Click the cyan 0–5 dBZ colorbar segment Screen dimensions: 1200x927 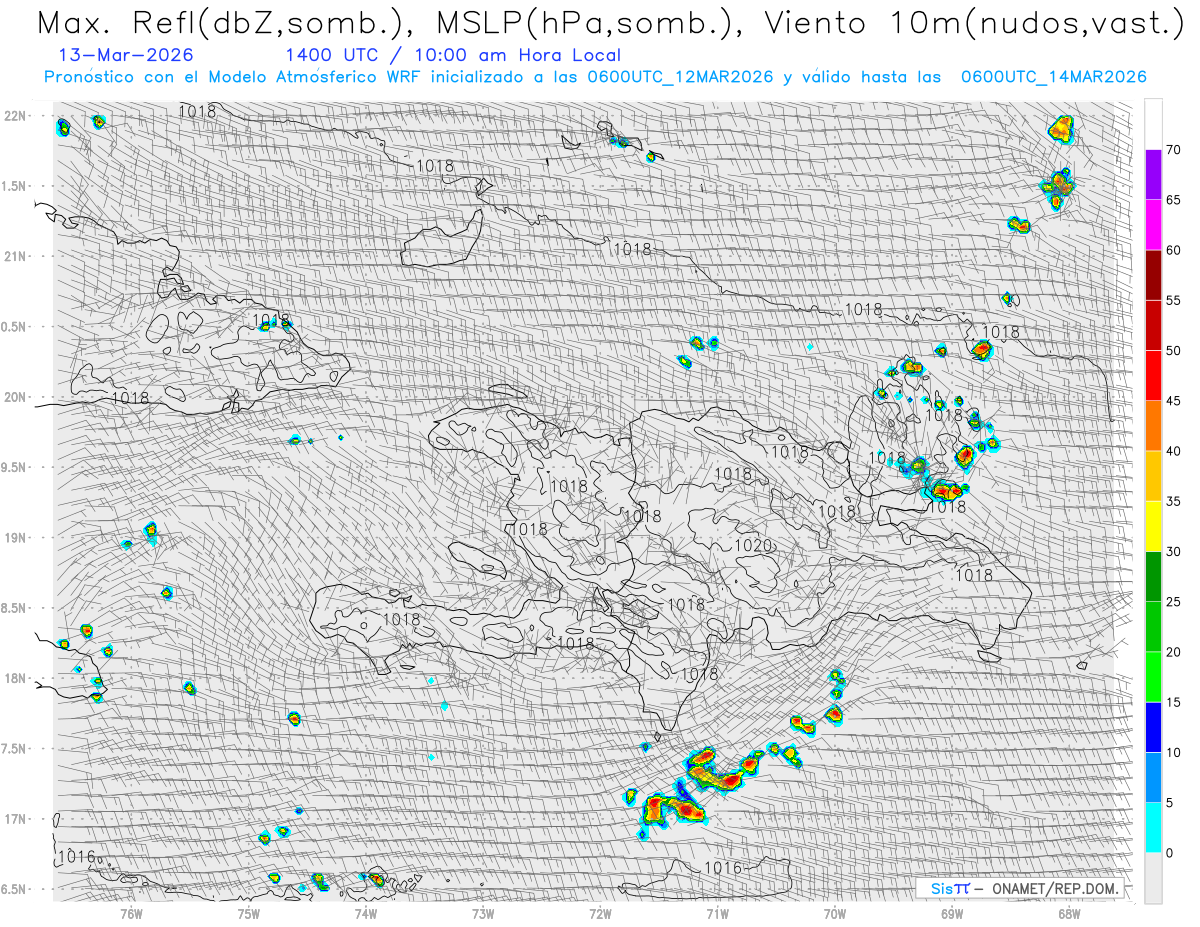click(1153, 828)
